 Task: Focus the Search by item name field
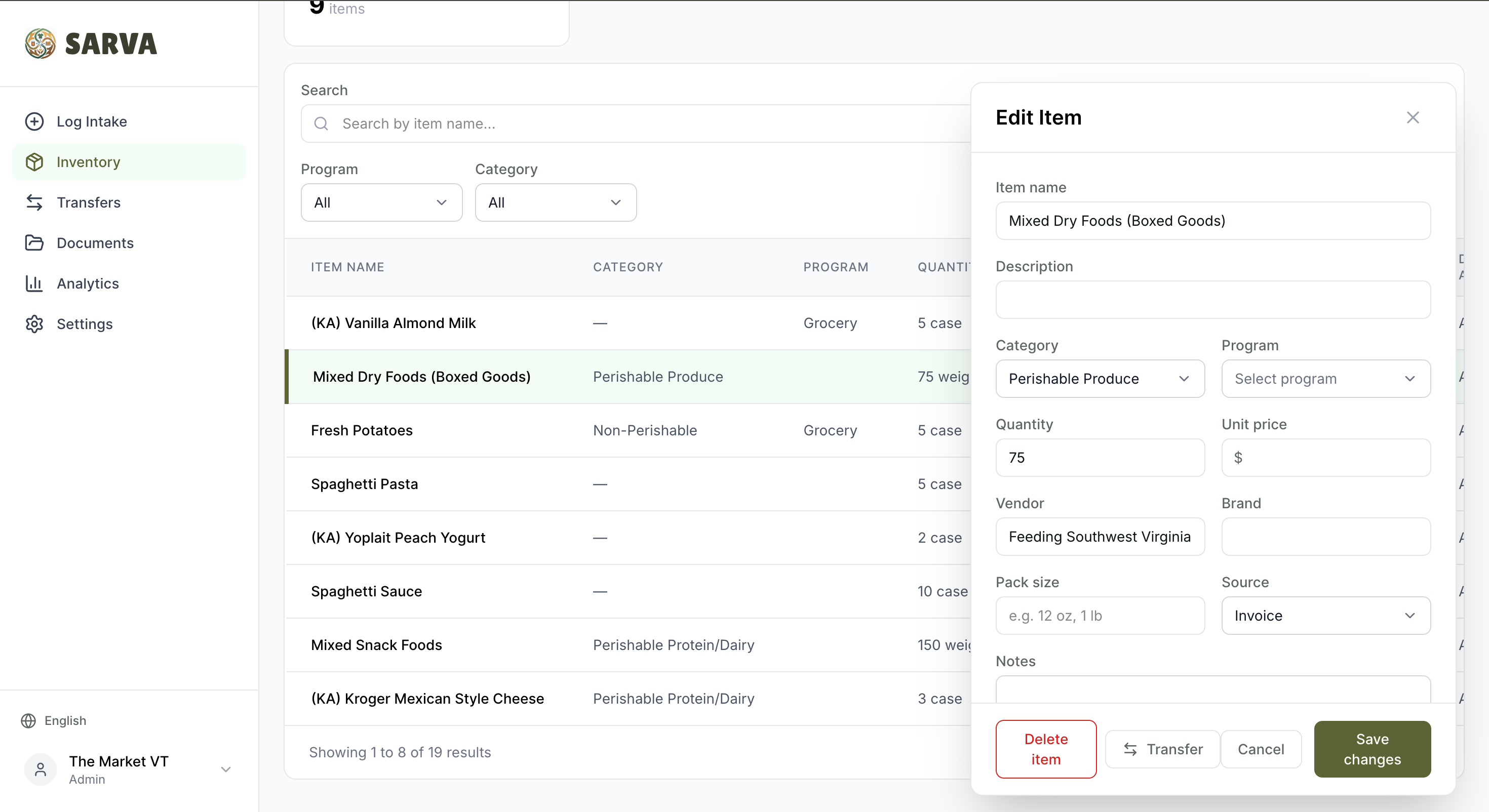point(636,124)
